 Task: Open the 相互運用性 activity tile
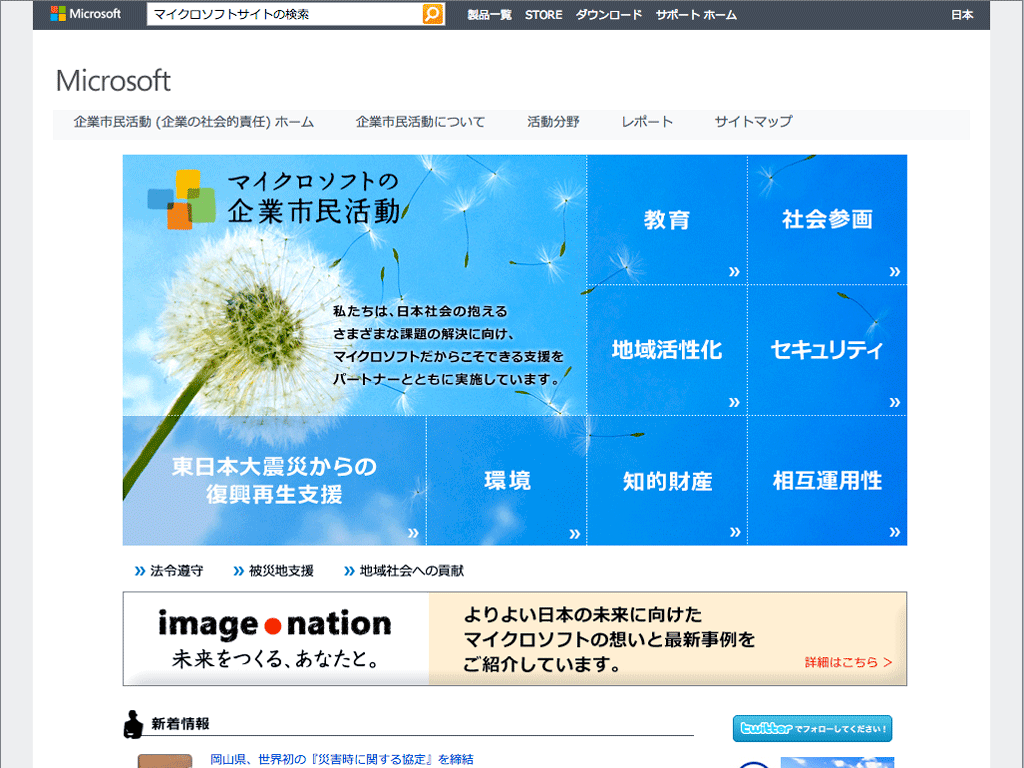click(827, 481)
